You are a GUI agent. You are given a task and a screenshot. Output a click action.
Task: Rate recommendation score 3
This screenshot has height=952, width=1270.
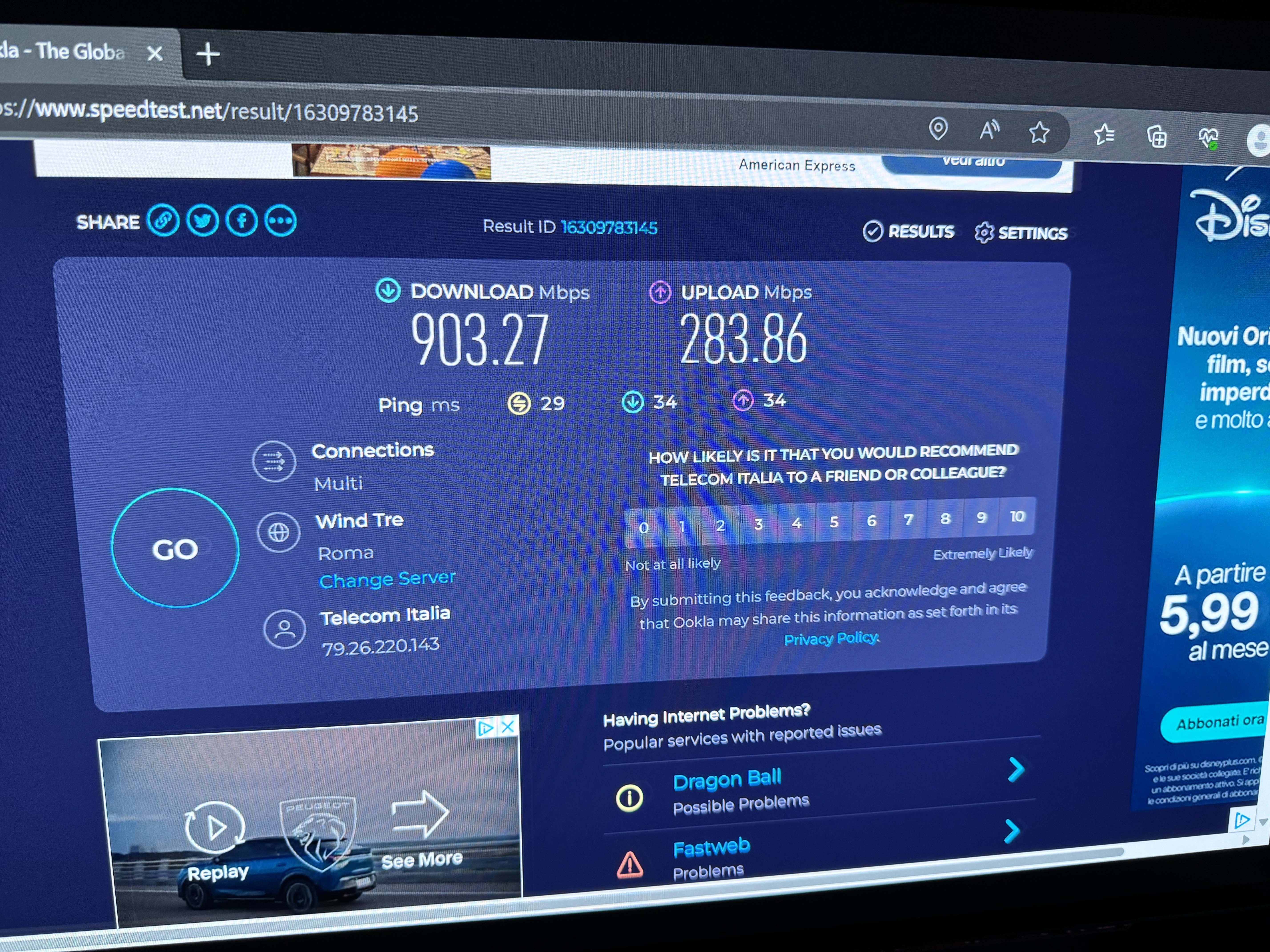tap(758, 524)
